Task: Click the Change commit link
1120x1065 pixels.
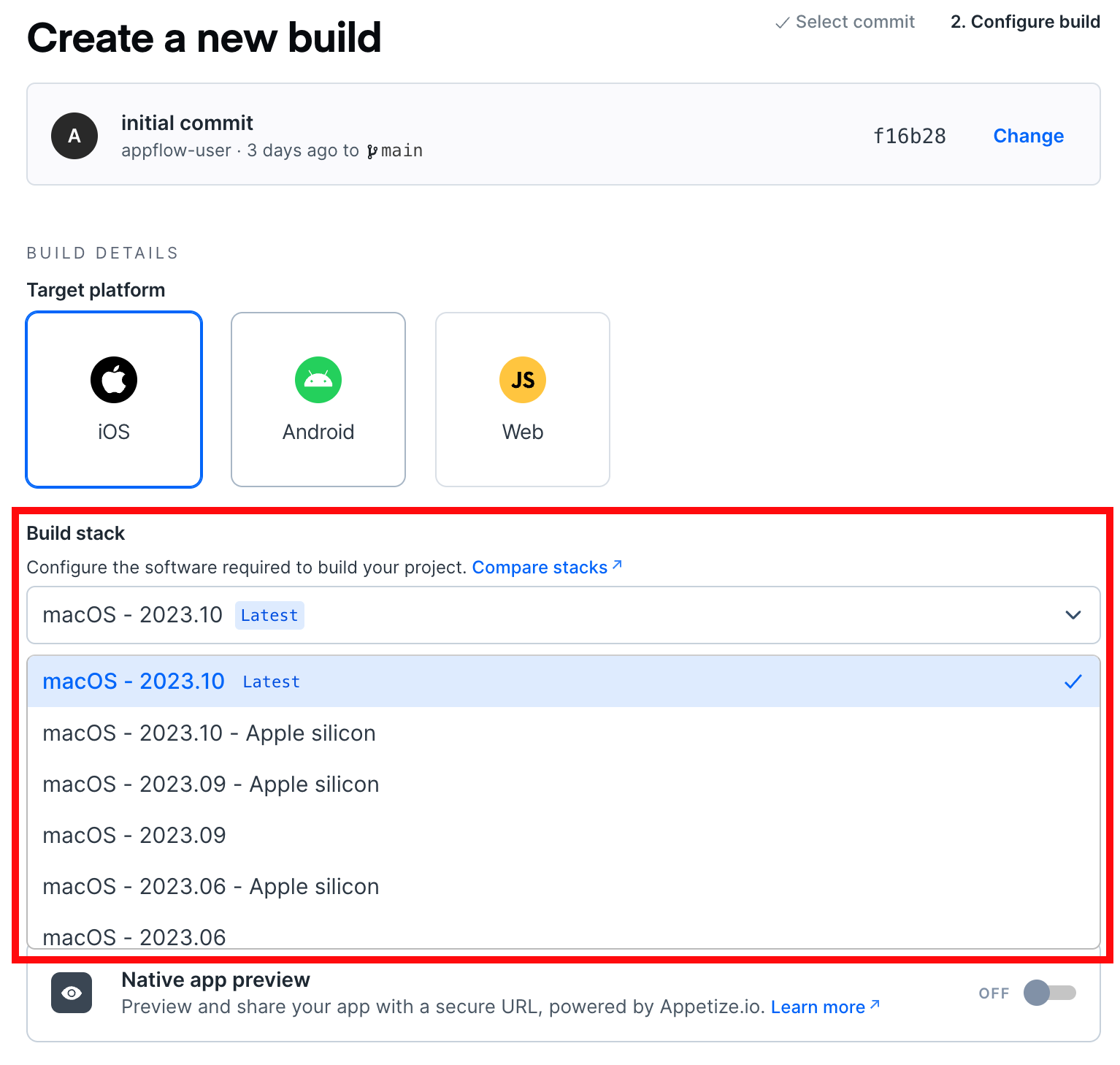Action: pyautogui.click(x=1028, y=136)
